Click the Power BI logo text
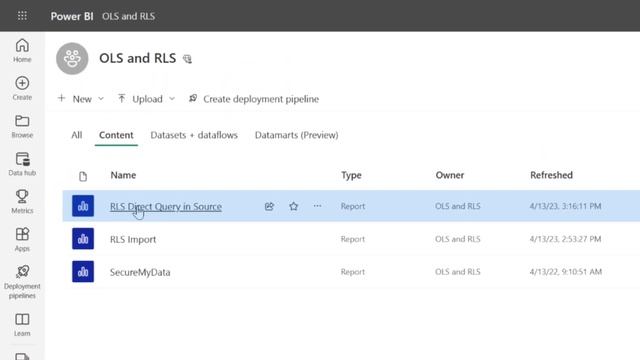Image resolution: width=640 pixels, height=360 pixels. click(72, 16)
